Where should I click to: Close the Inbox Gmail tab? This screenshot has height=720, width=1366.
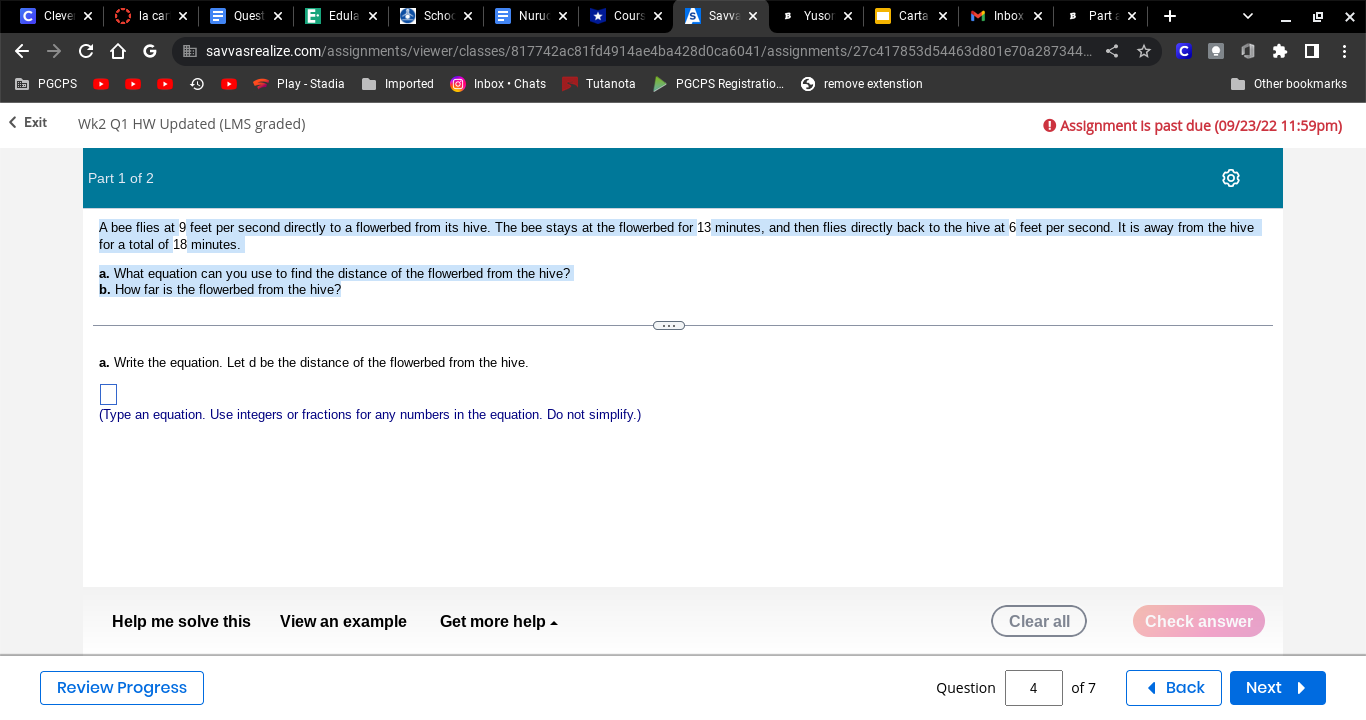[1038, 16]
